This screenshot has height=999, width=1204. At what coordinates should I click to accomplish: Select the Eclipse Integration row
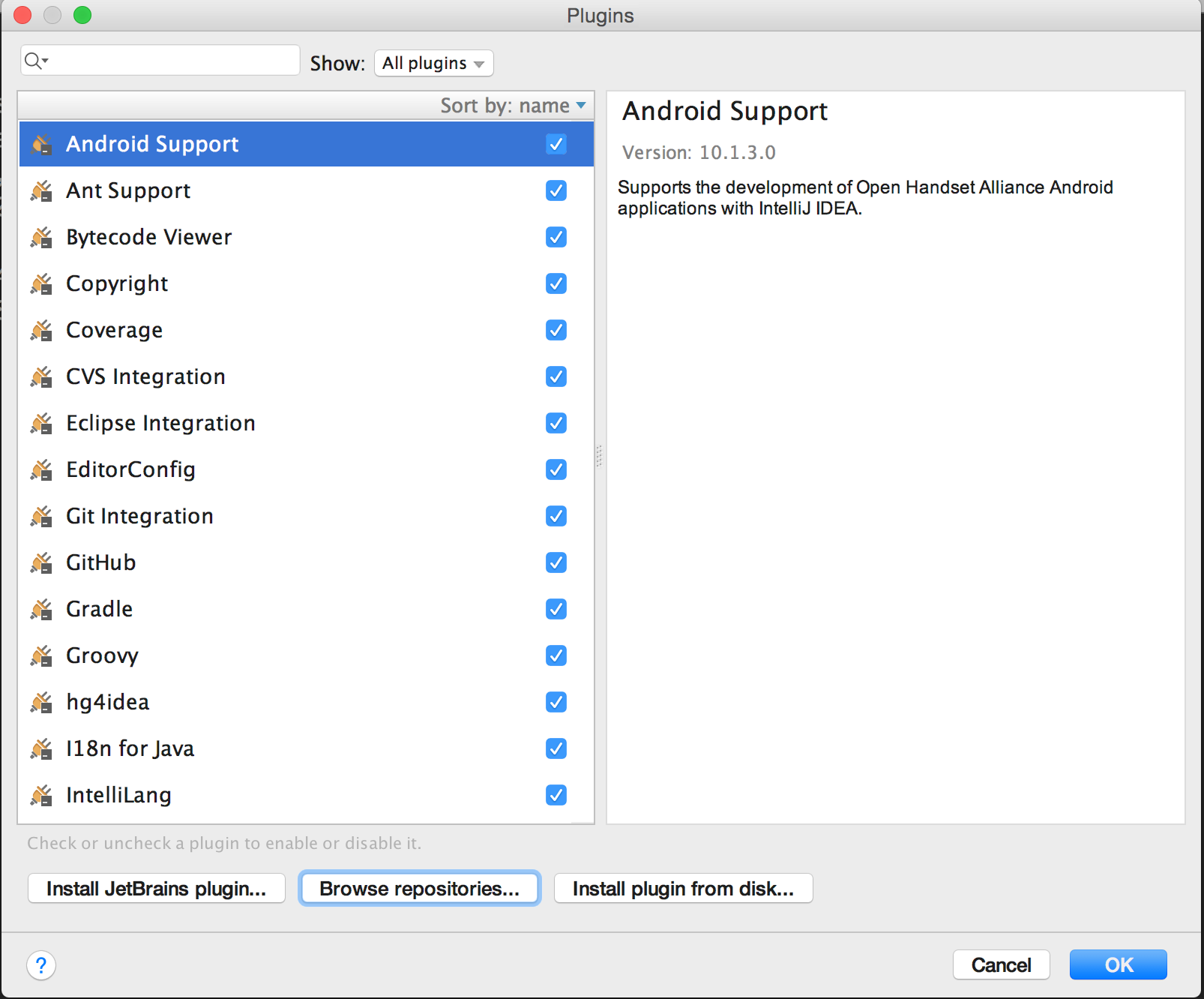[x=306, y=423]
